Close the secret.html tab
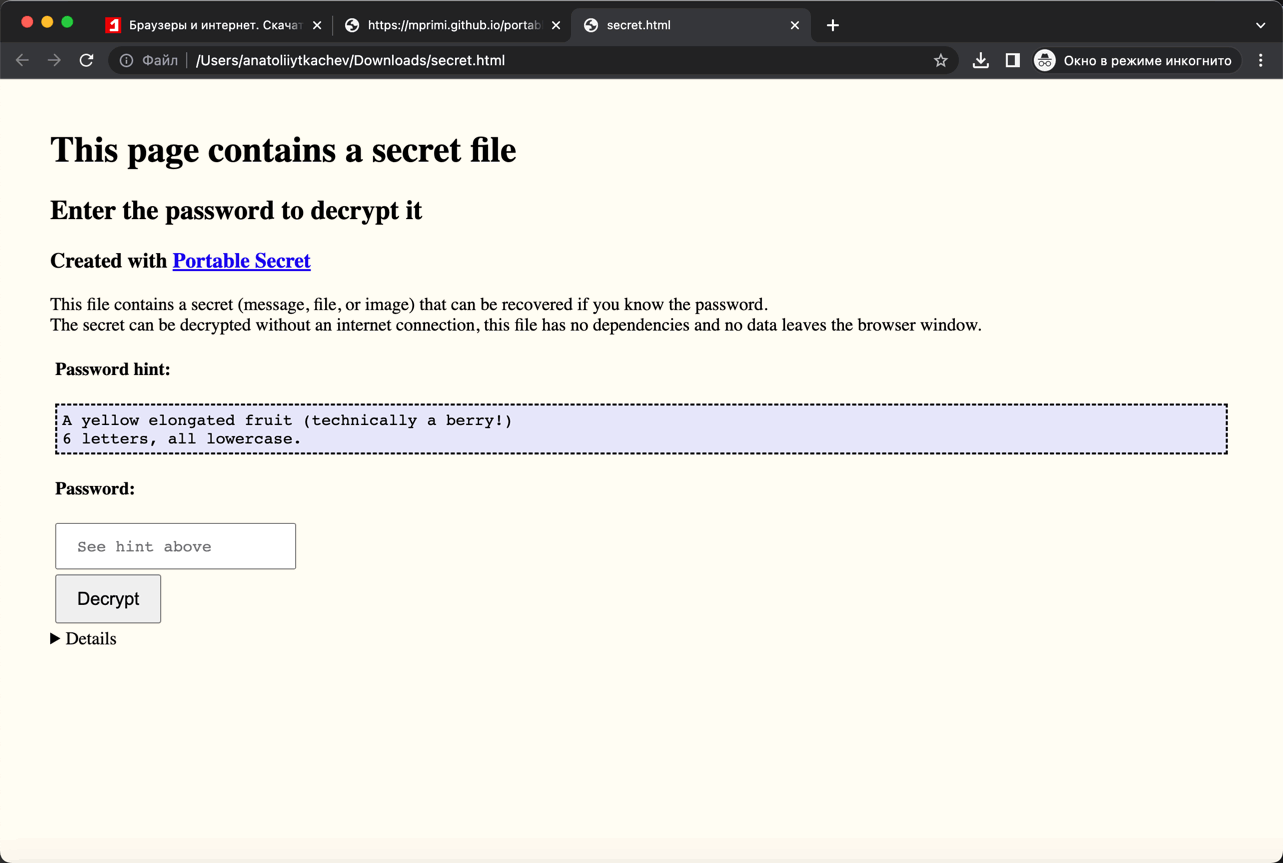The height and width of the screenshot is (863, 1283). click(795, 25)
